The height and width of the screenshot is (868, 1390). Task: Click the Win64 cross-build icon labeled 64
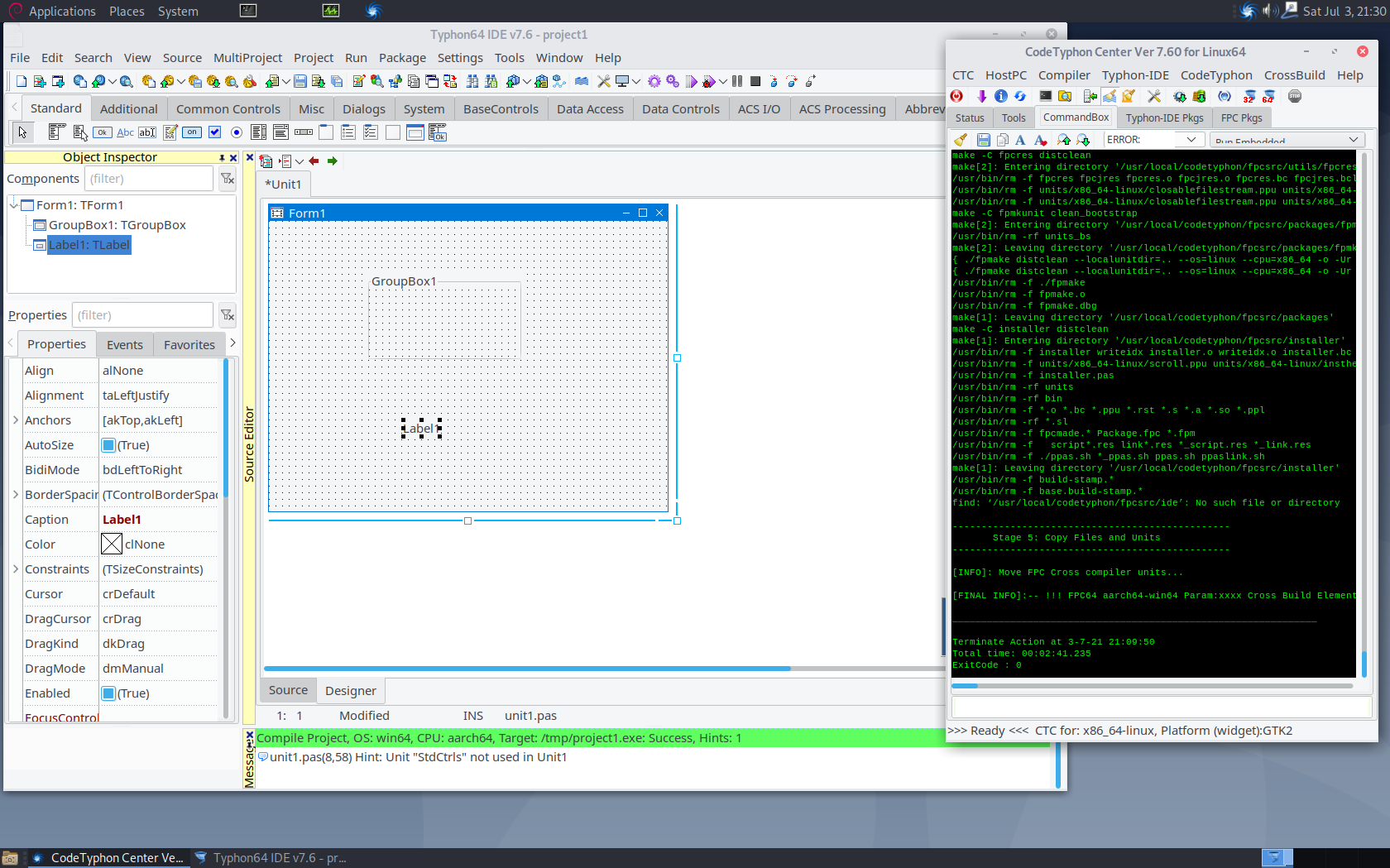(x=1268, y=97)
